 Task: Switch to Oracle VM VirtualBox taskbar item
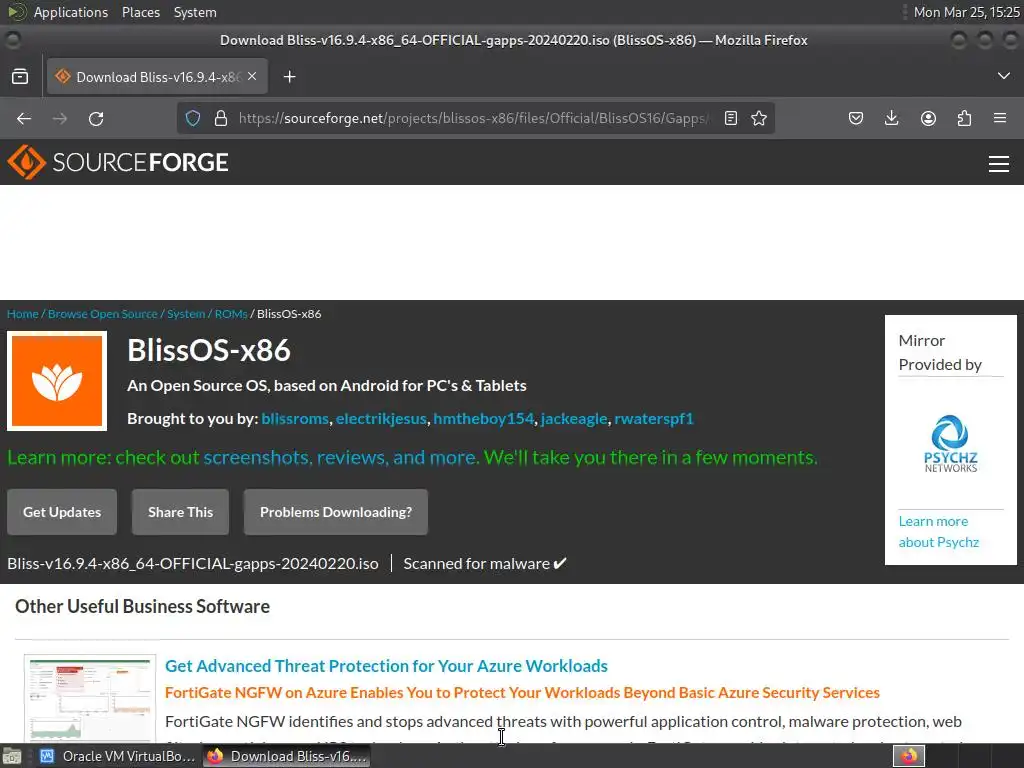tap(117, 756)
